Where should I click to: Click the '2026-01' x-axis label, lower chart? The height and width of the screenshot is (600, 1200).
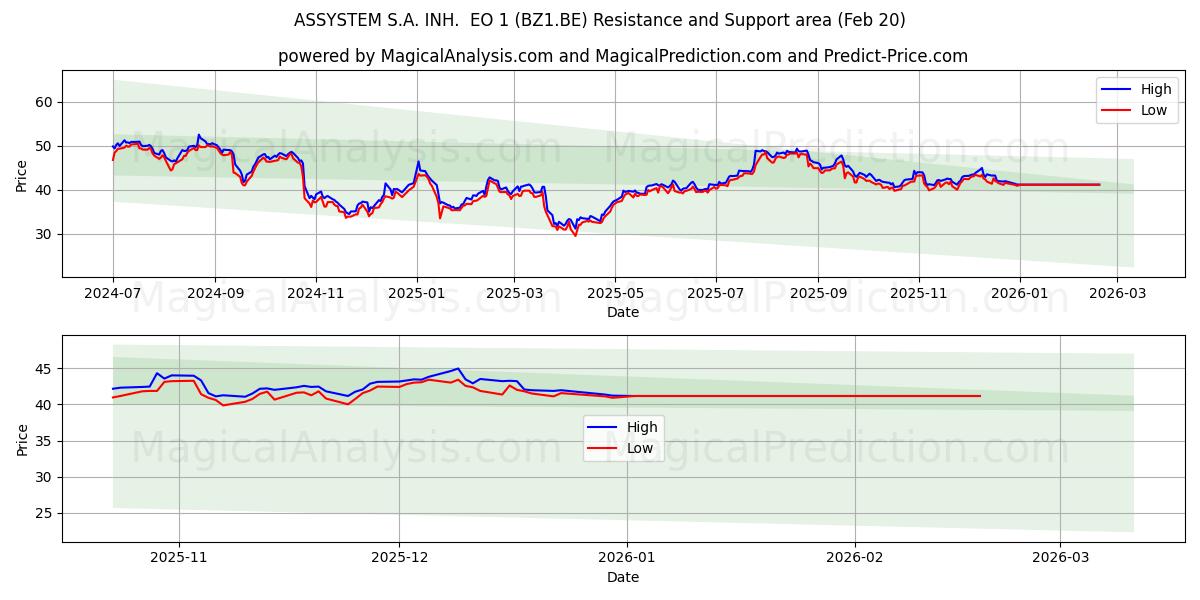click(627, 559)
